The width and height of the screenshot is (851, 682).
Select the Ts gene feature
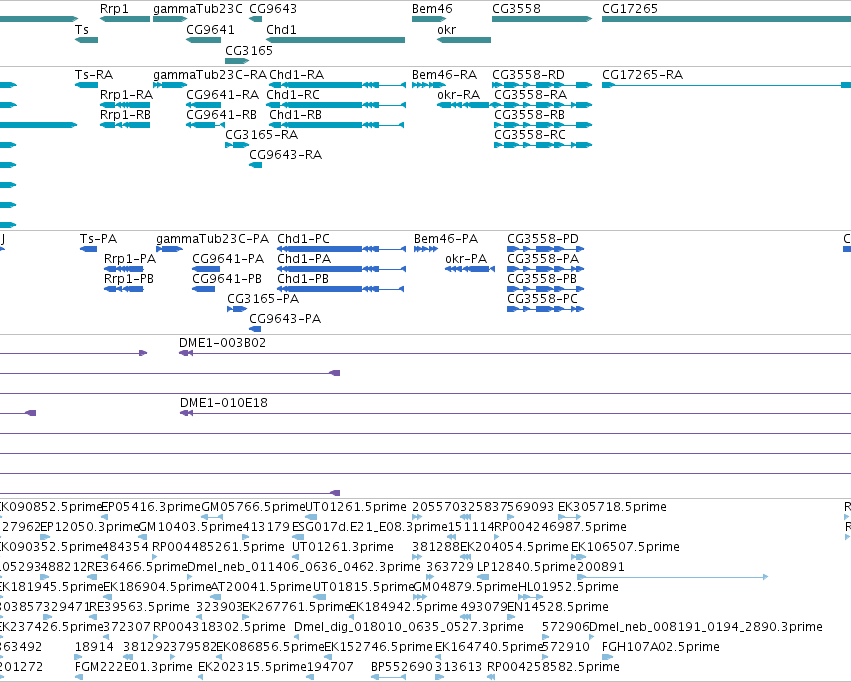click(x=86, y=40)
